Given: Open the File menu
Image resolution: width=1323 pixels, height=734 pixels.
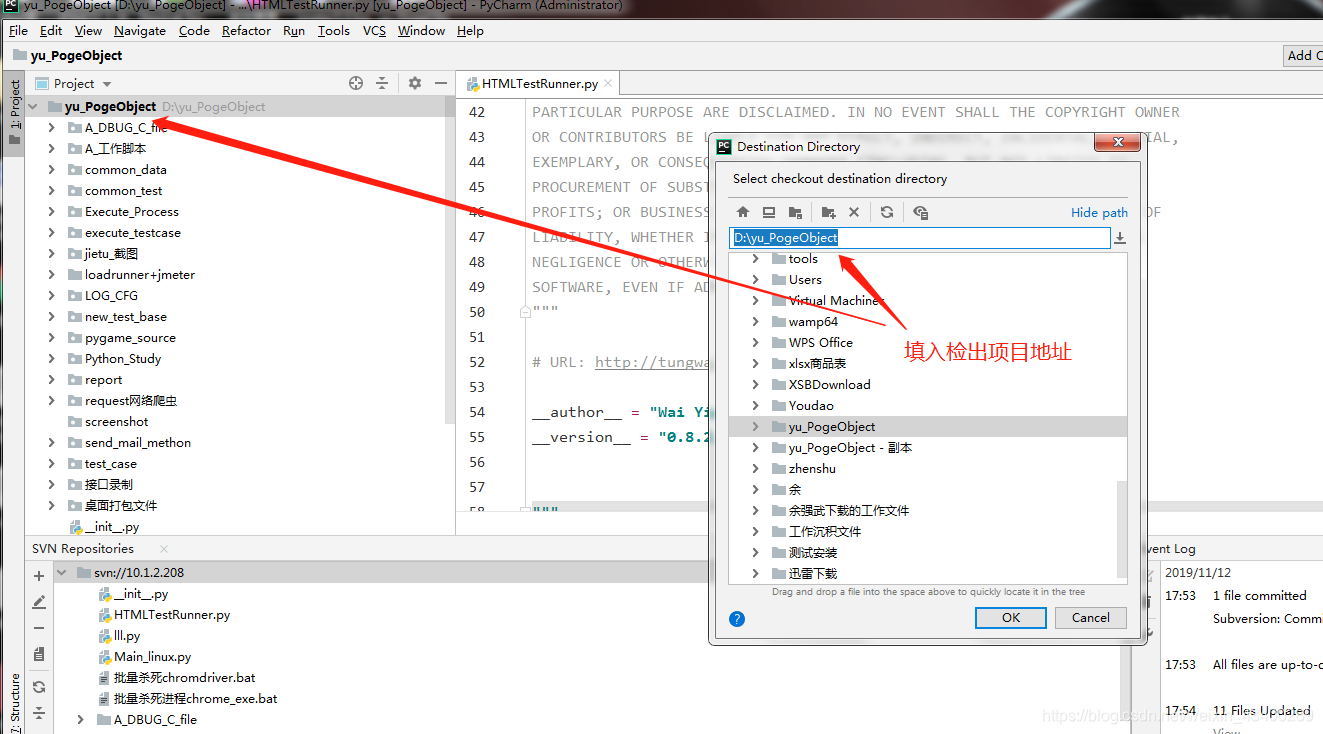Looking at the screenshot, I should click(18, 31).
